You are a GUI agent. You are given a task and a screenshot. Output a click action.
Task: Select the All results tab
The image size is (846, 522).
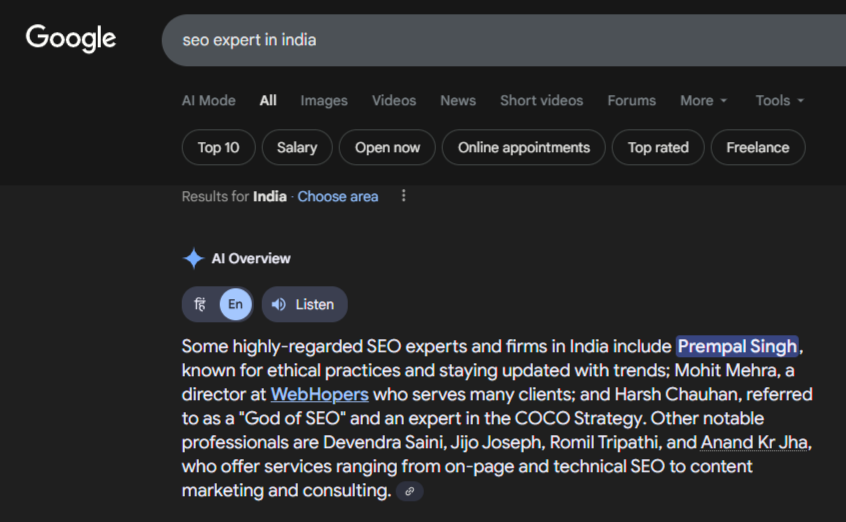(x=268, y=100)
